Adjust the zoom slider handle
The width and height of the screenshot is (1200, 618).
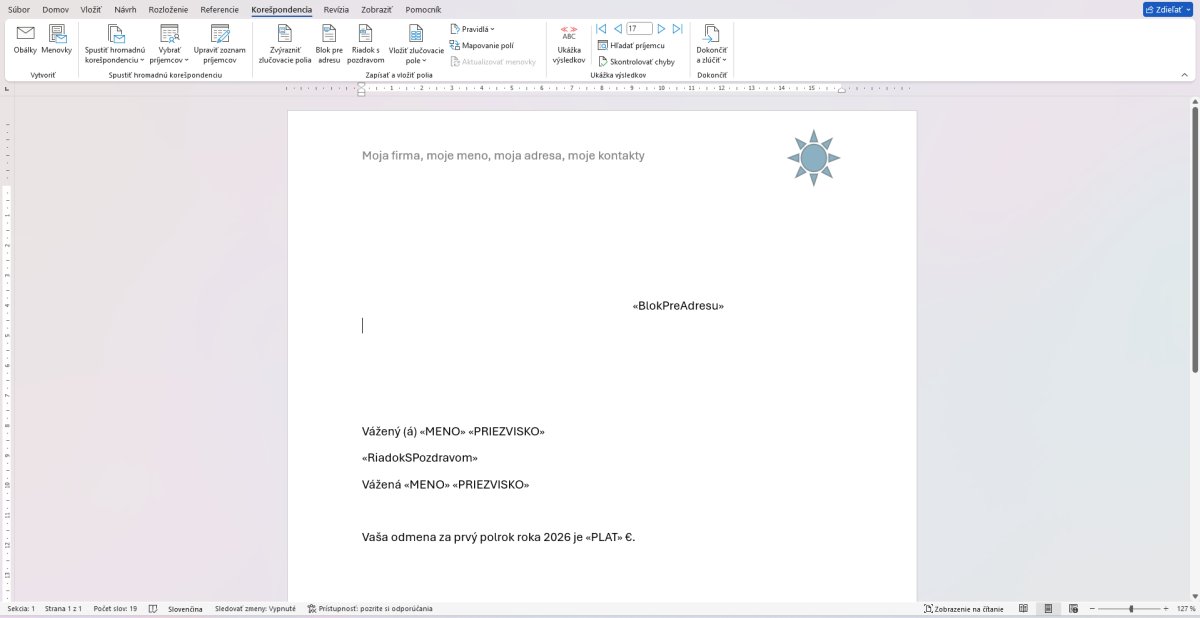(1131, 608)
